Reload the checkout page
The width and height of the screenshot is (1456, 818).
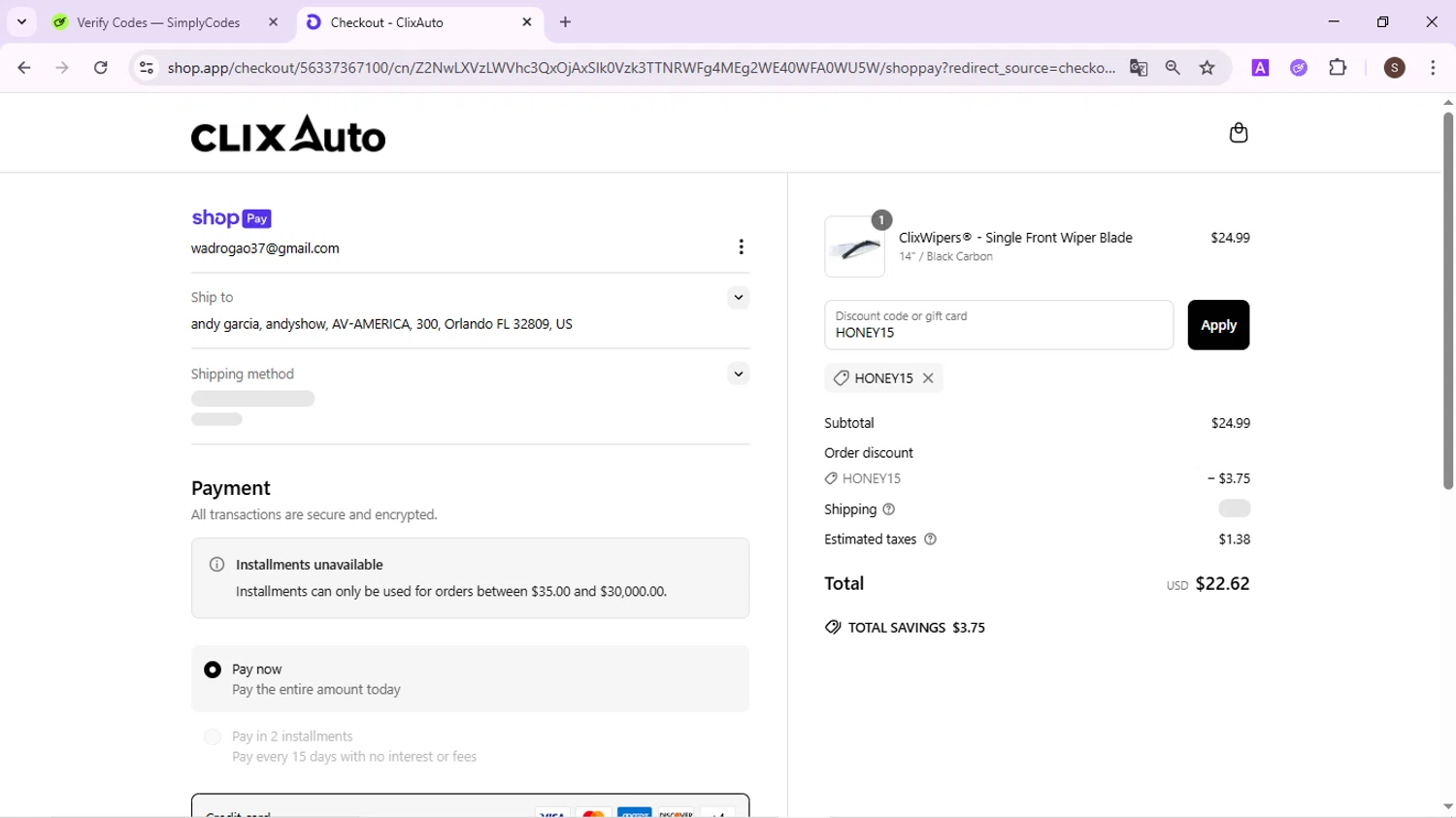point(101,68)
